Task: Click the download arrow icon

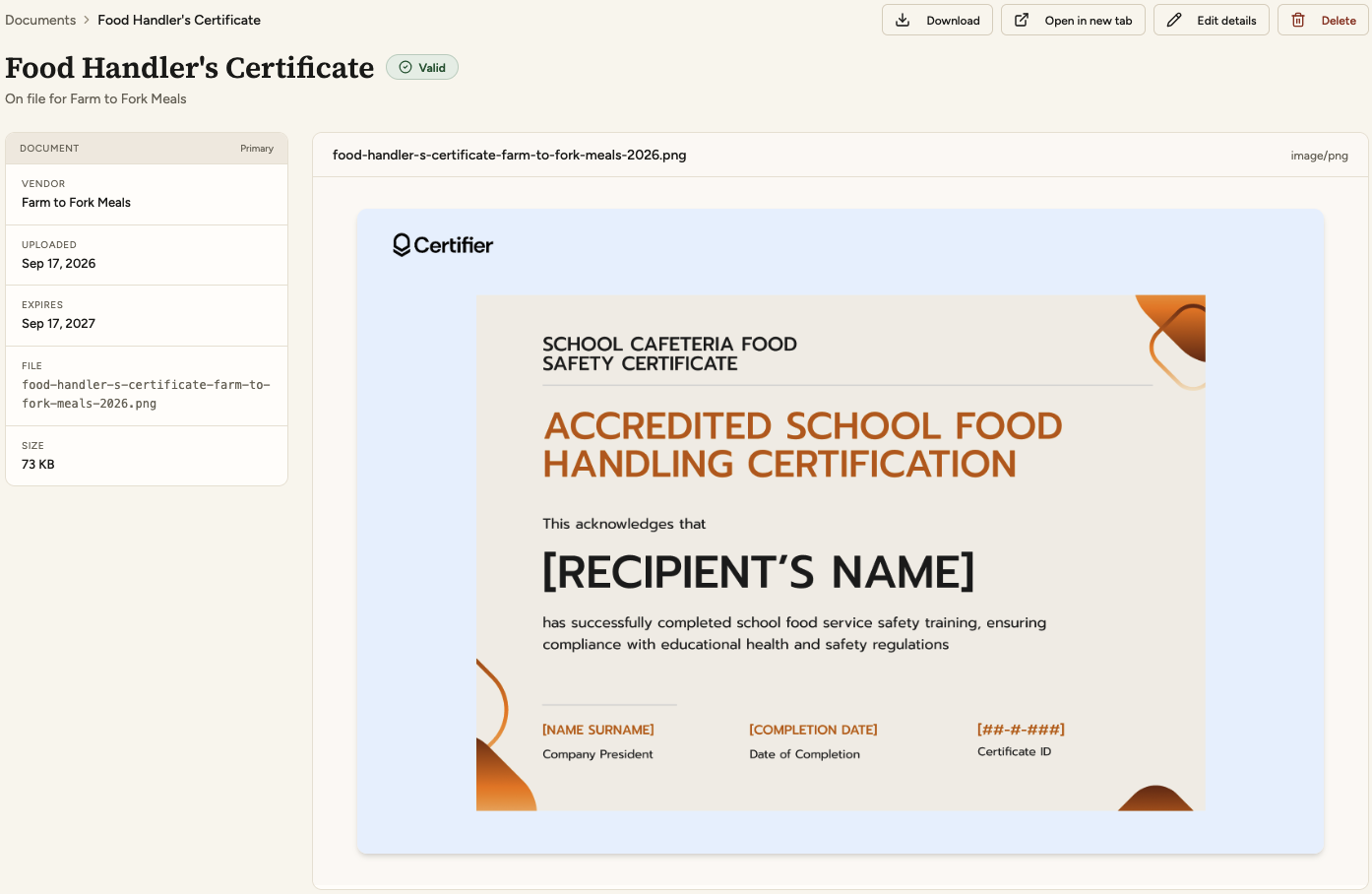Action: click(903, 20)
